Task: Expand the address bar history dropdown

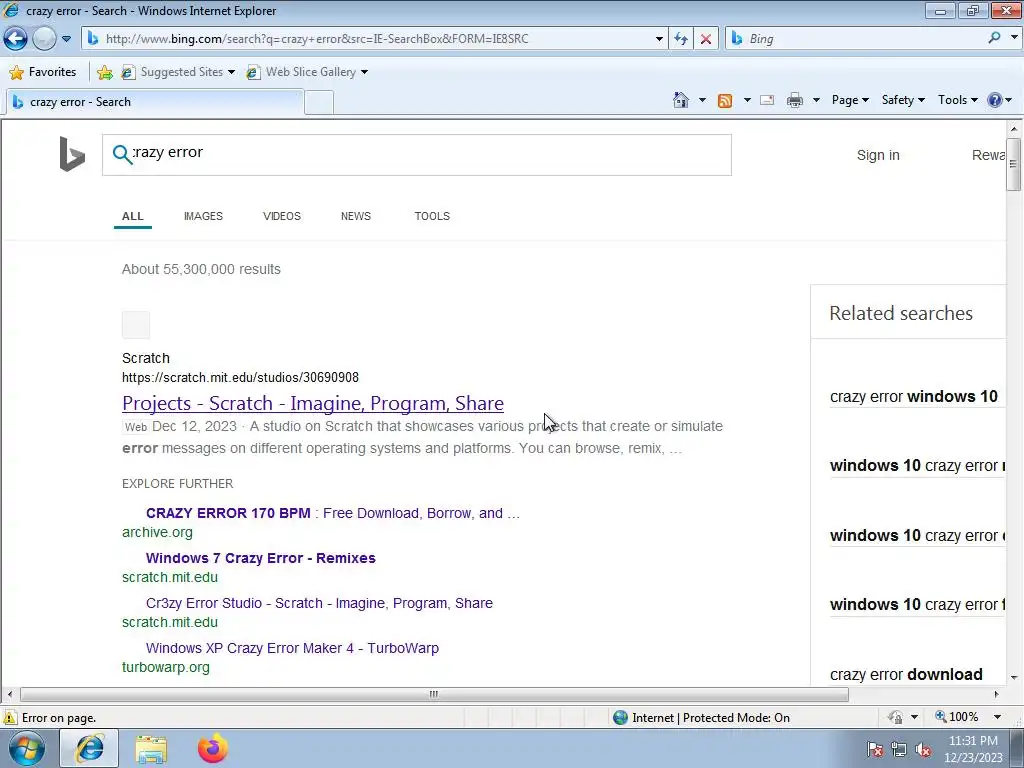Action: click(659, 39)
